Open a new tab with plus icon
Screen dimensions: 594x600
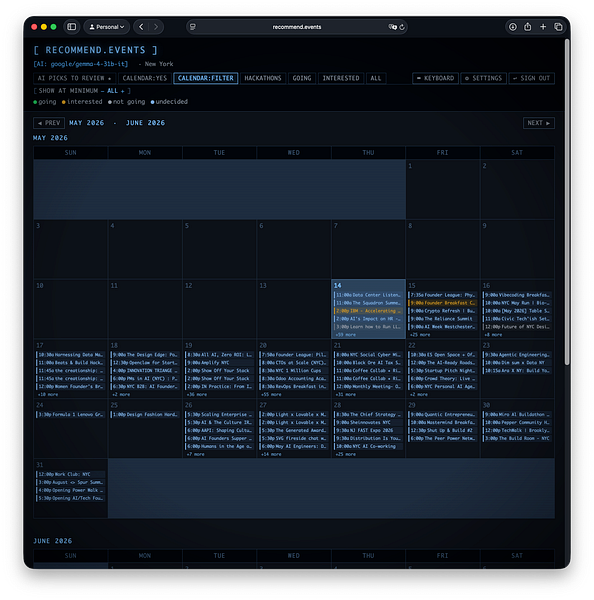tap(543, 27)
